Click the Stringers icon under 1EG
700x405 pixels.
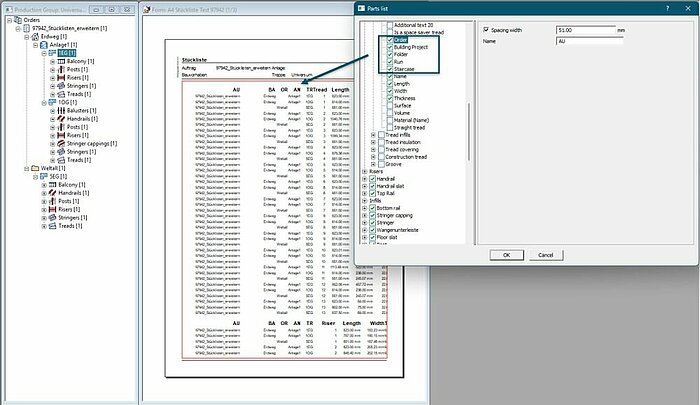(61, 86)
